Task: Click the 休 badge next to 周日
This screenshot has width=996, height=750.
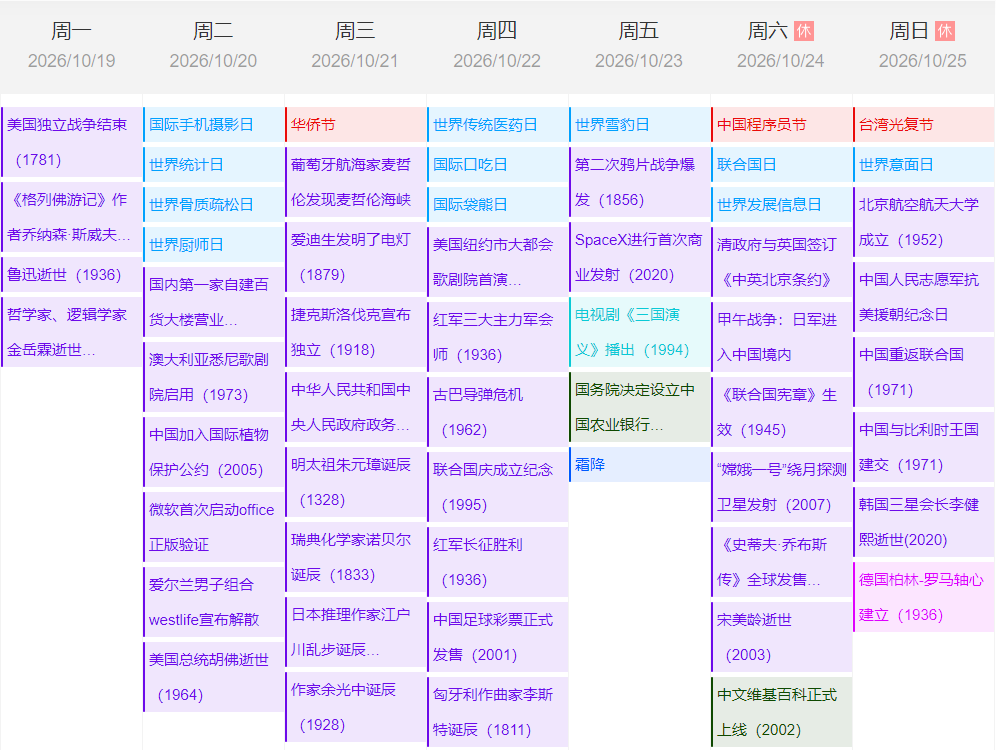Action: point(945,31)
